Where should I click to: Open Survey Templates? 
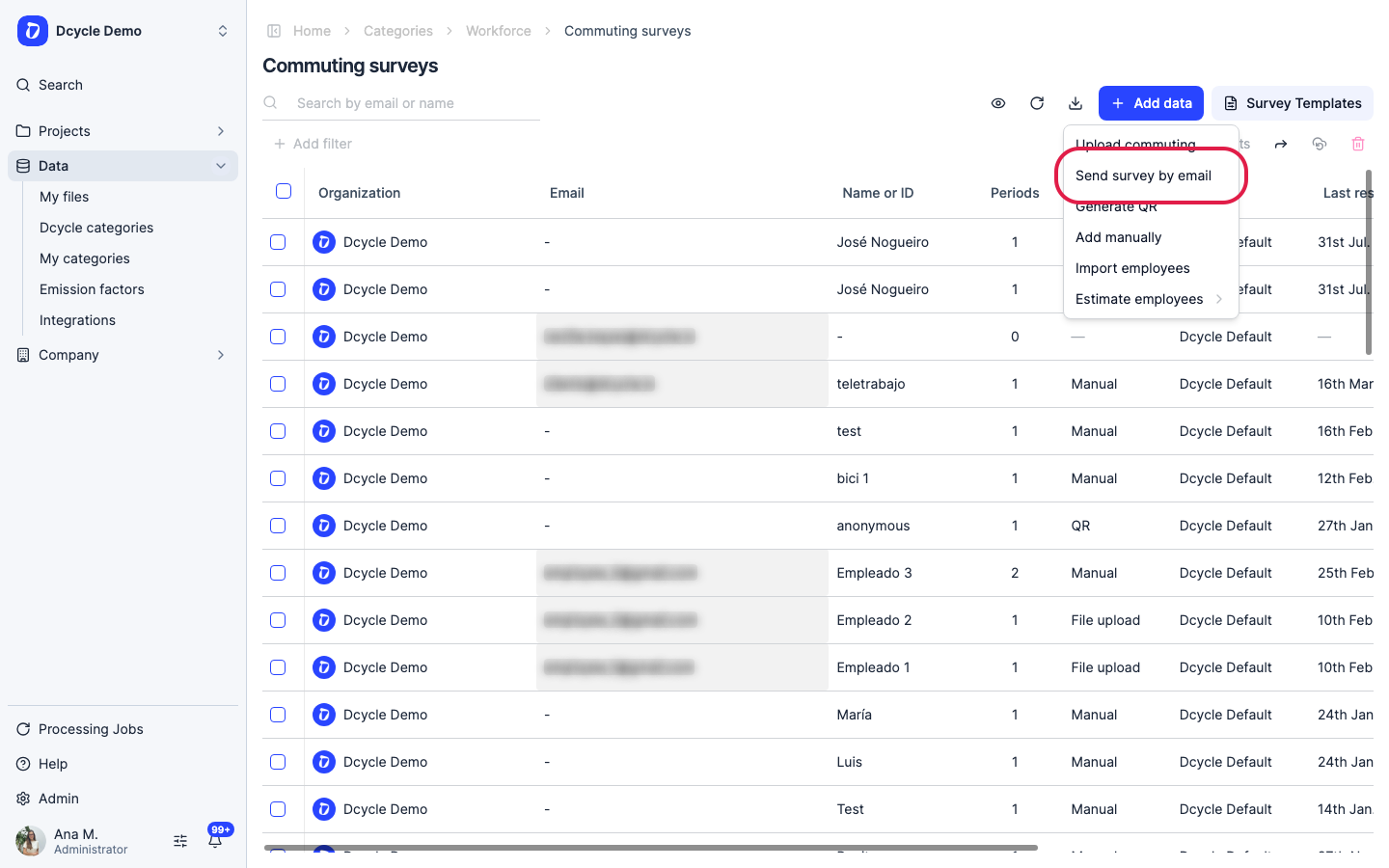click(1293, 103)
